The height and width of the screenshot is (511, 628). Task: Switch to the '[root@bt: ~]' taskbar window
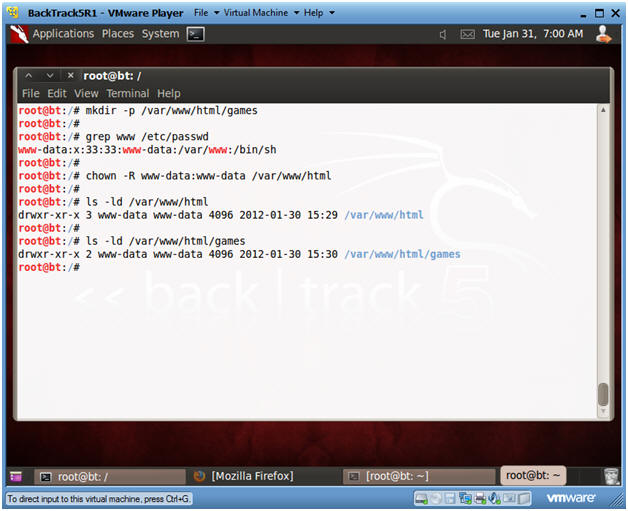pyautogui.click(x=419, y=476)
